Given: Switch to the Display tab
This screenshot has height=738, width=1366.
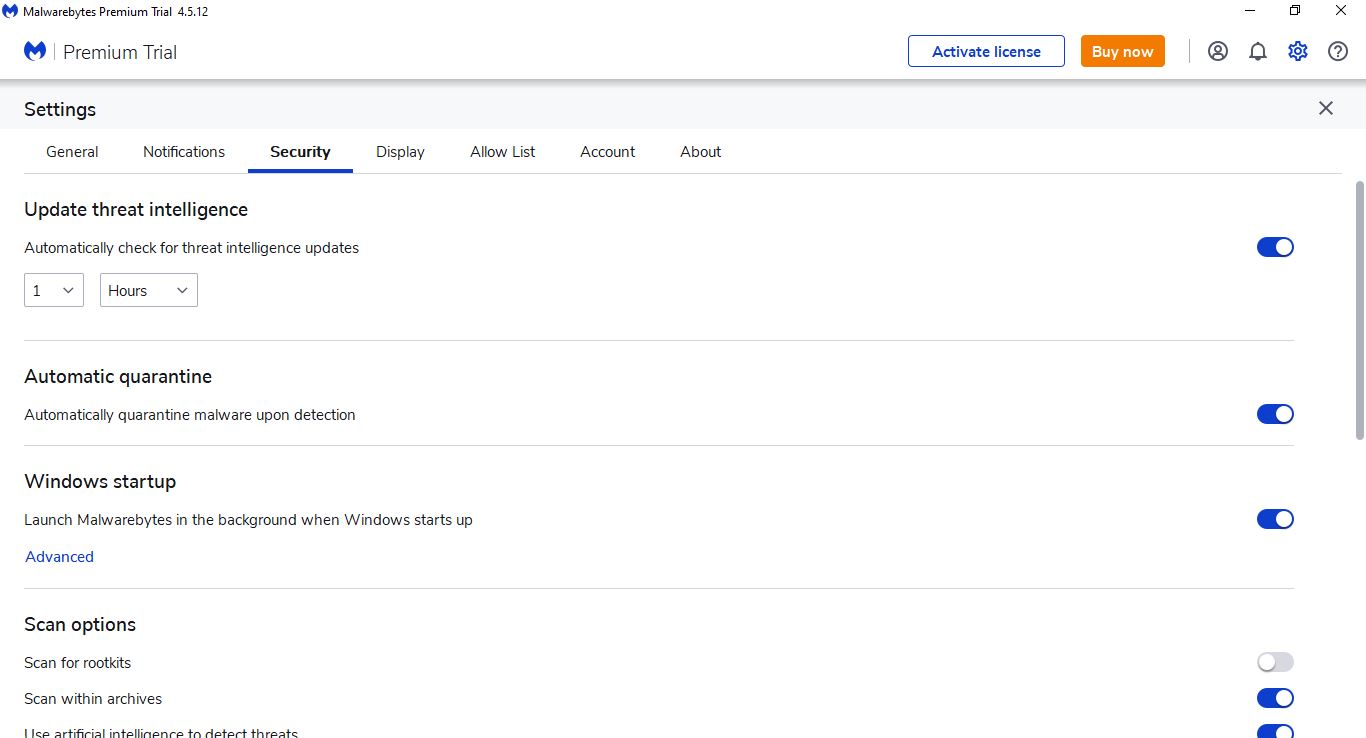Looking at the screenshot, I should (400, 152).
